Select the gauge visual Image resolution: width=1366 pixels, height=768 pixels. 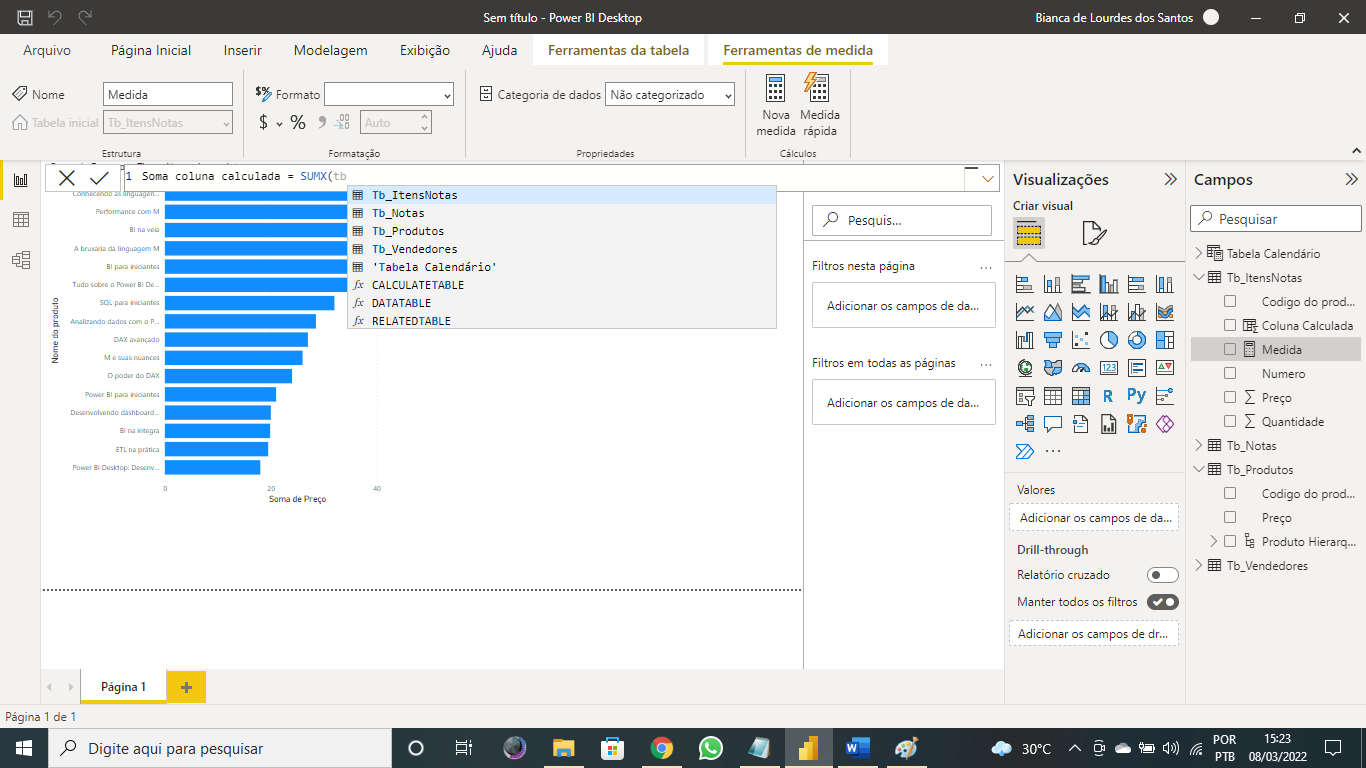pyautogui.click(x=1081, y=368)
